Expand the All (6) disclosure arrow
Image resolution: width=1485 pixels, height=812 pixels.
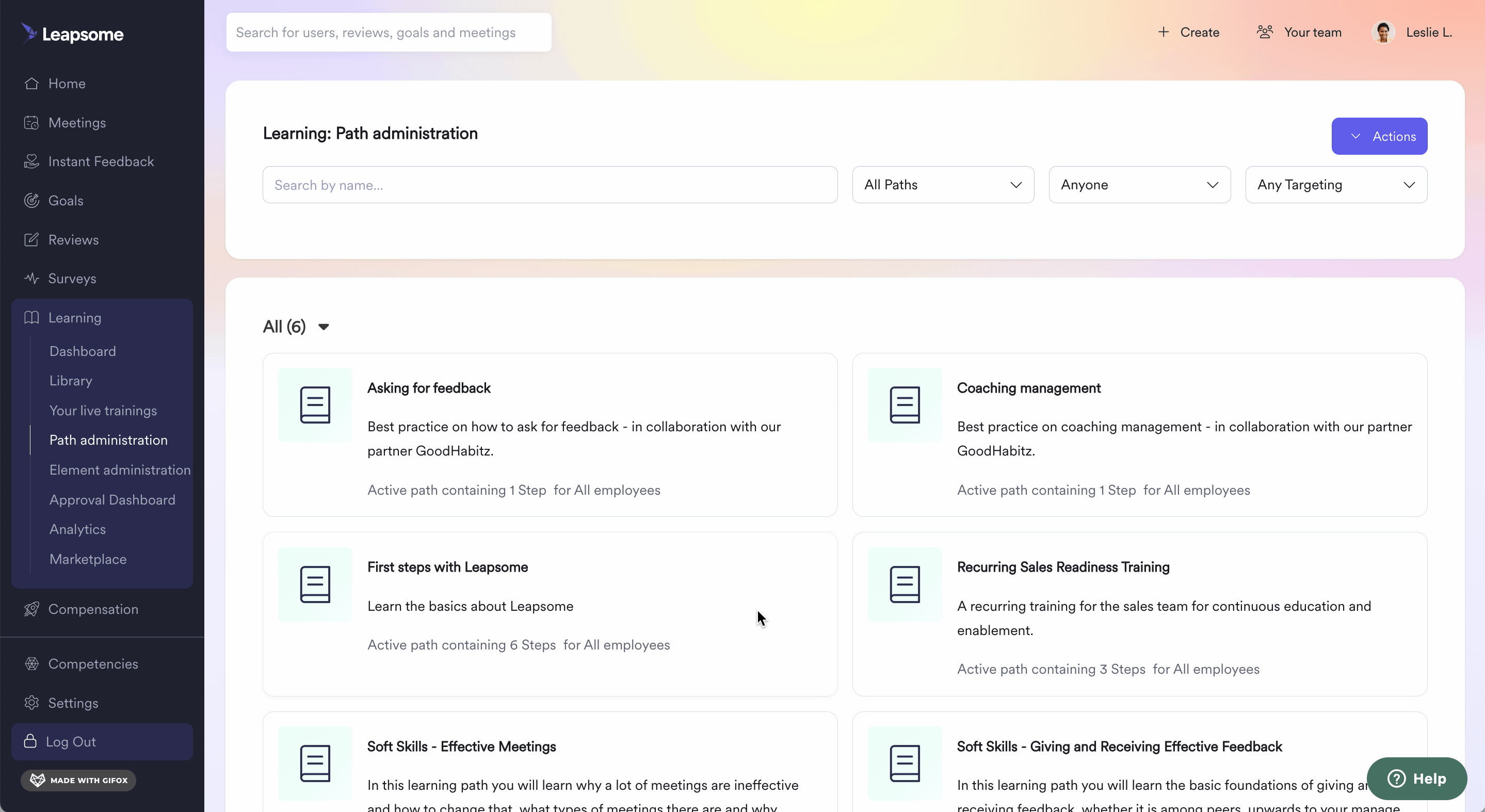[324, 327]
